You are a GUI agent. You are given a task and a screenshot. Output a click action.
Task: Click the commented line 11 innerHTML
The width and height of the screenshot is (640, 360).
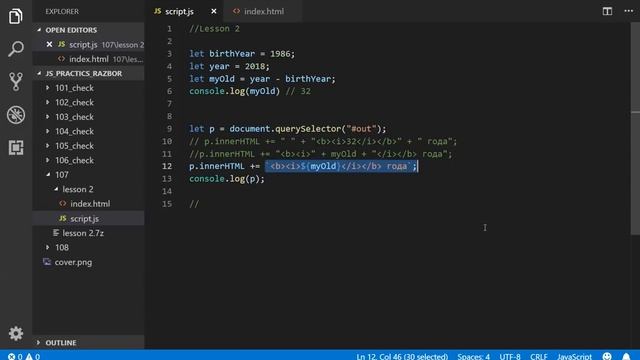click(x=320, y=154)
